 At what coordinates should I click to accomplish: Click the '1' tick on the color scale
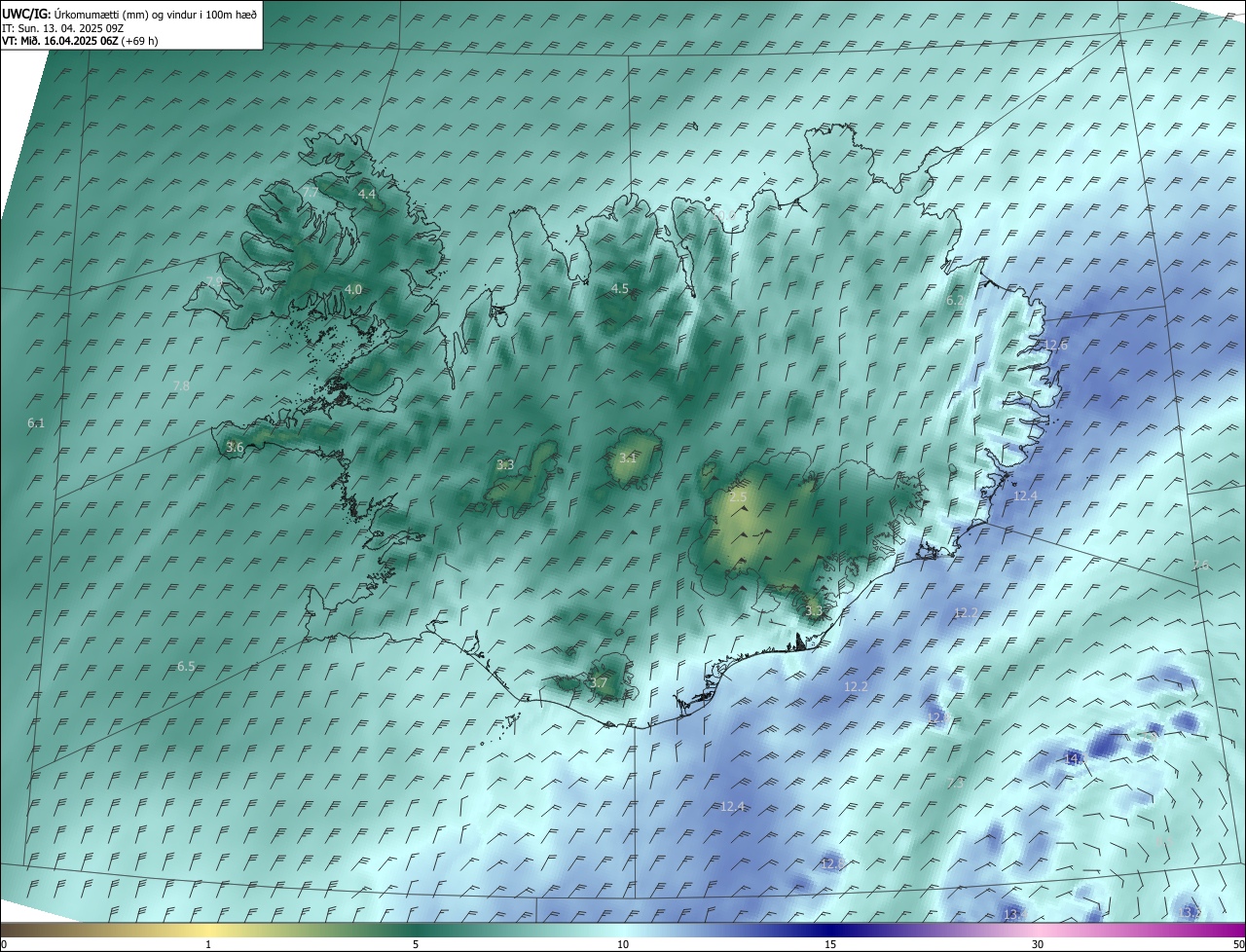click(x=208, y=944)
